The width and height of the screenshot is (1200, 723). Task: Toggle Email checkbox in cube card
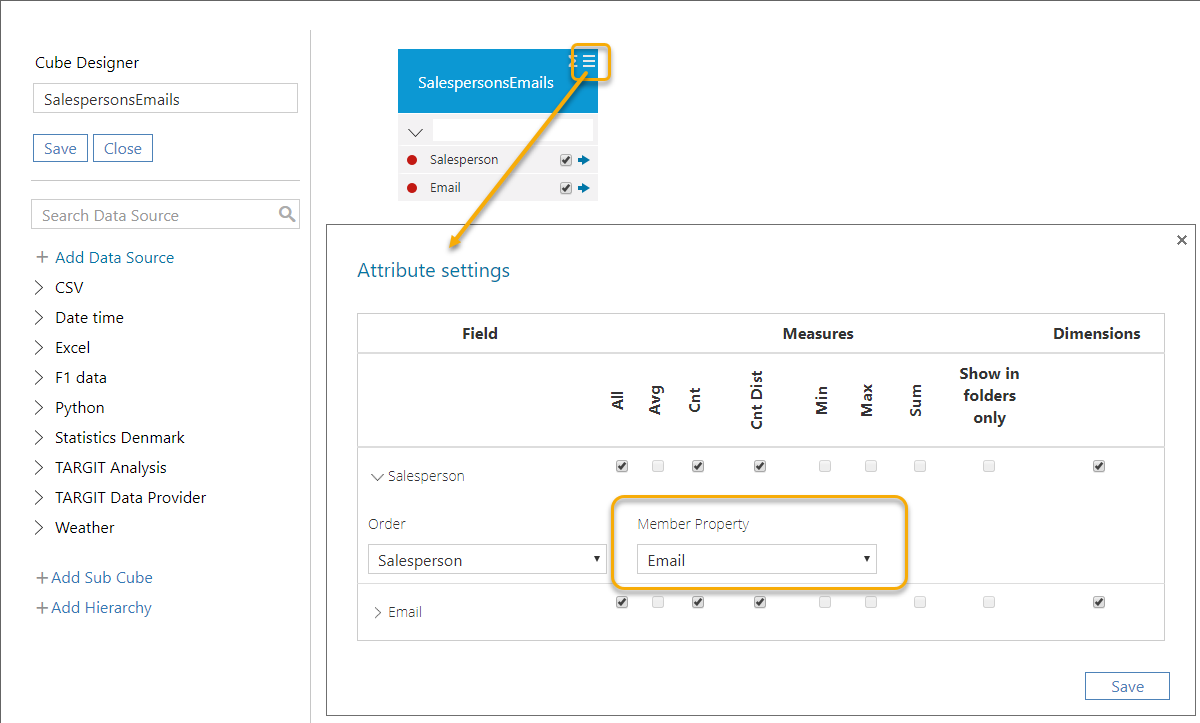pyautogui.click(x=566, y=188)
